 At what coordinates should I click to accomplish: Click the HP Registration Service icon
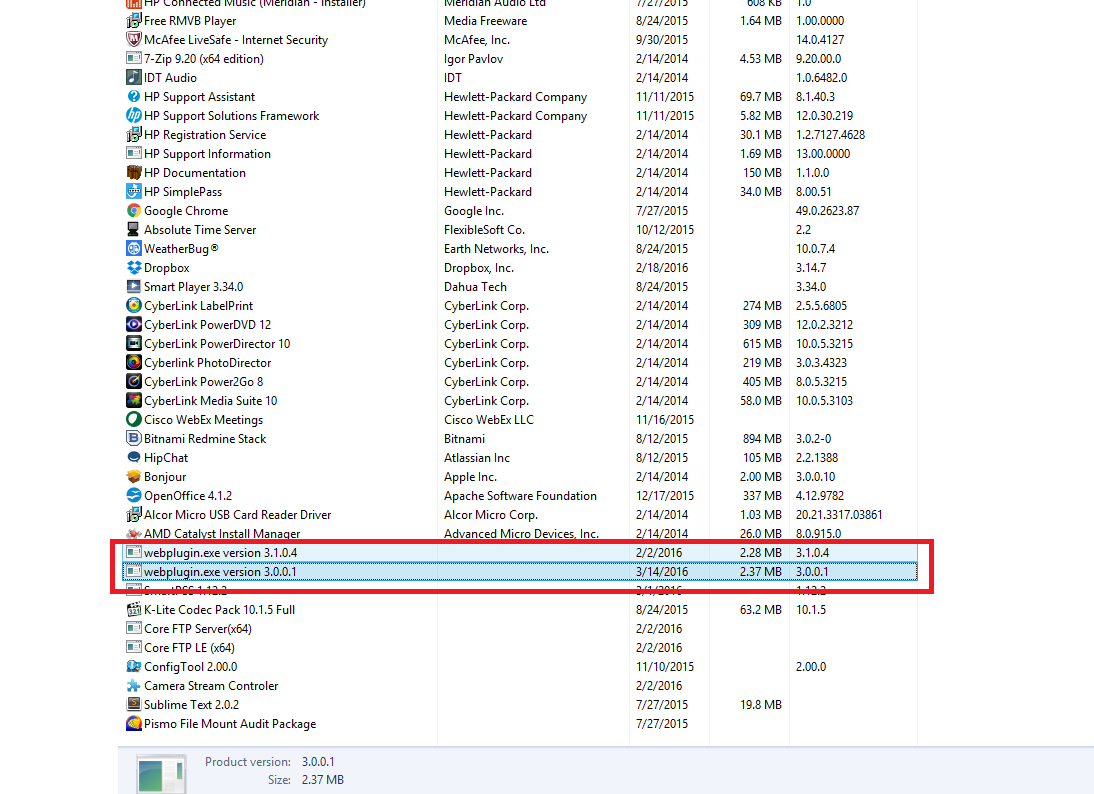[x=133, y=135]
